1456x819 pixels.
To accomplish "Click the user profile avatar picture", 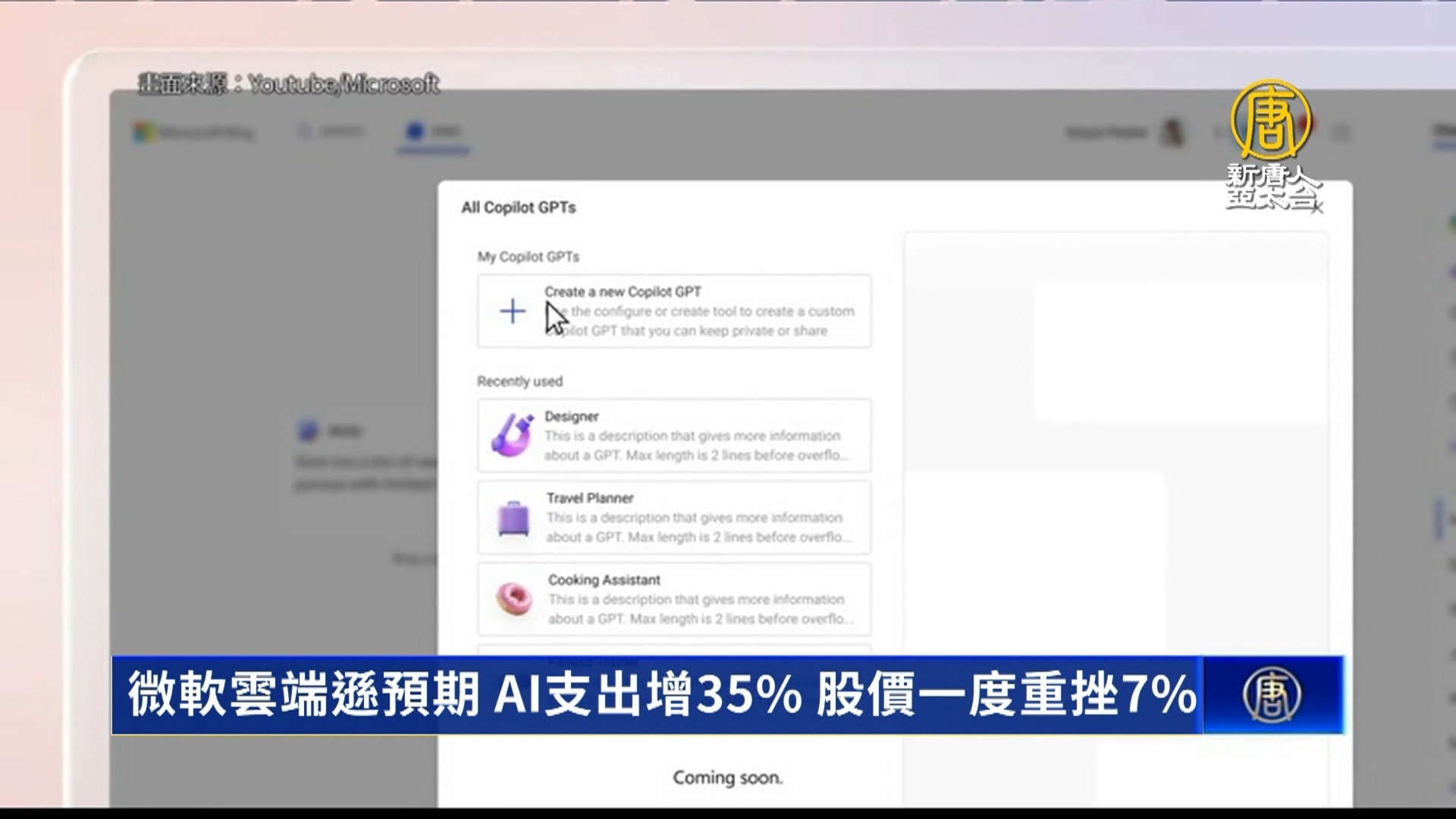I will pyautogui.click(x=1174, y=133).
